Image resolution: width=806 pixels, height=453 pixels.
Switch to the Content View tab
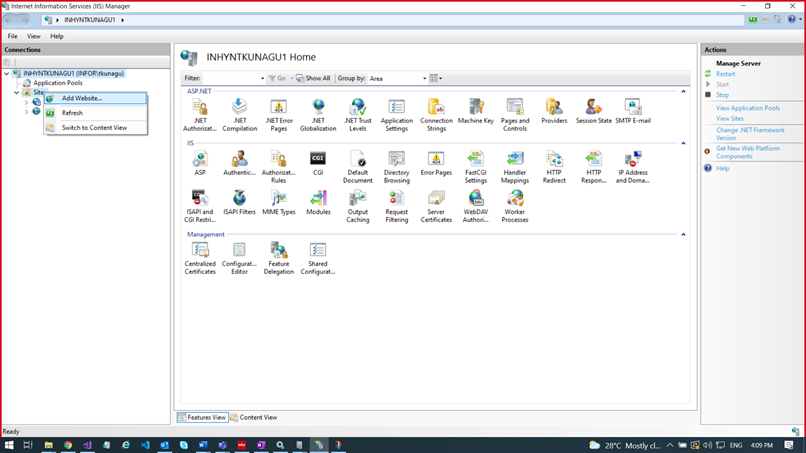tap(254, 417)
